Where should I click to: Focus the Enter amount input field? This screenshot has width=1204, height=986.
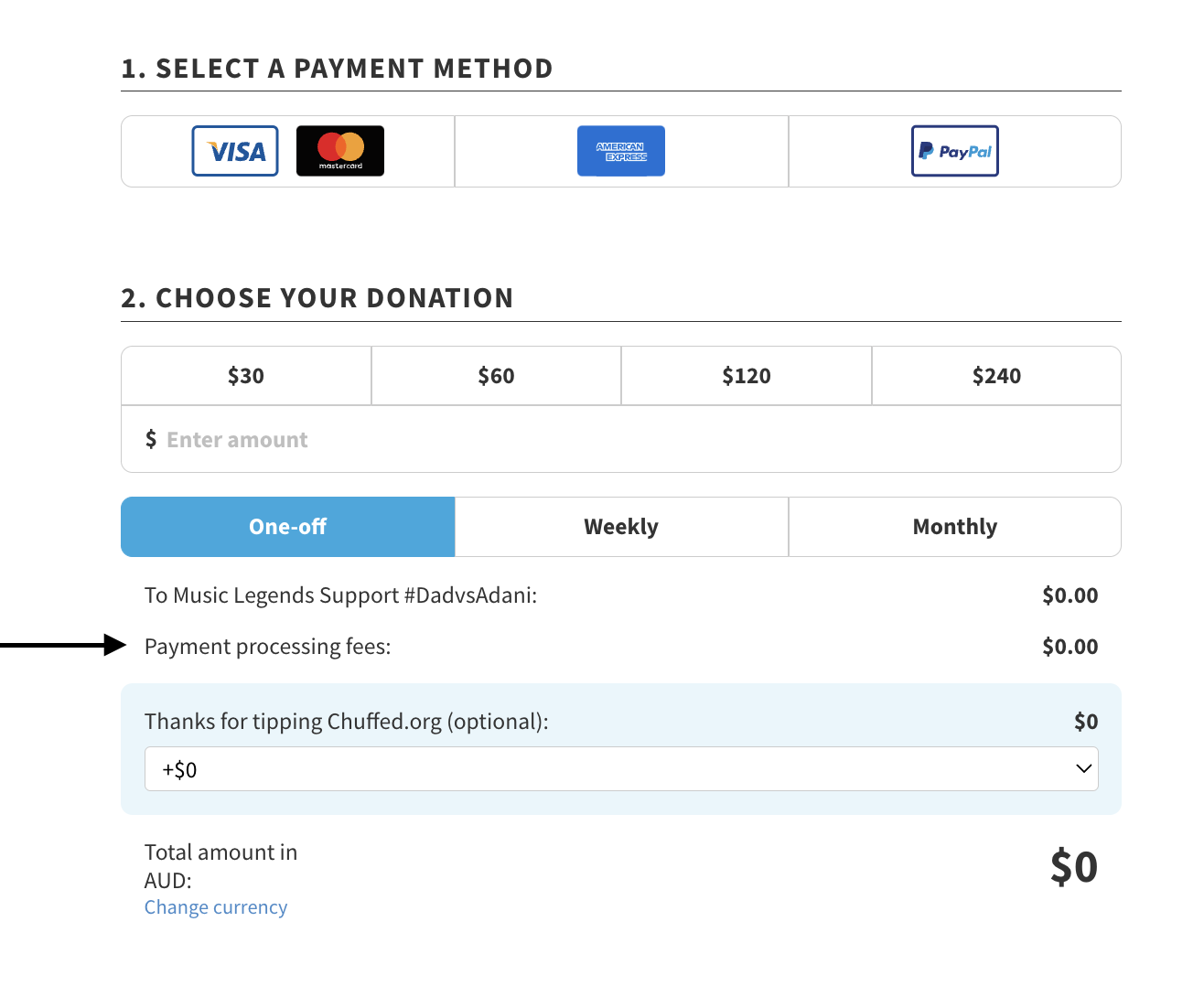point(621,440)
